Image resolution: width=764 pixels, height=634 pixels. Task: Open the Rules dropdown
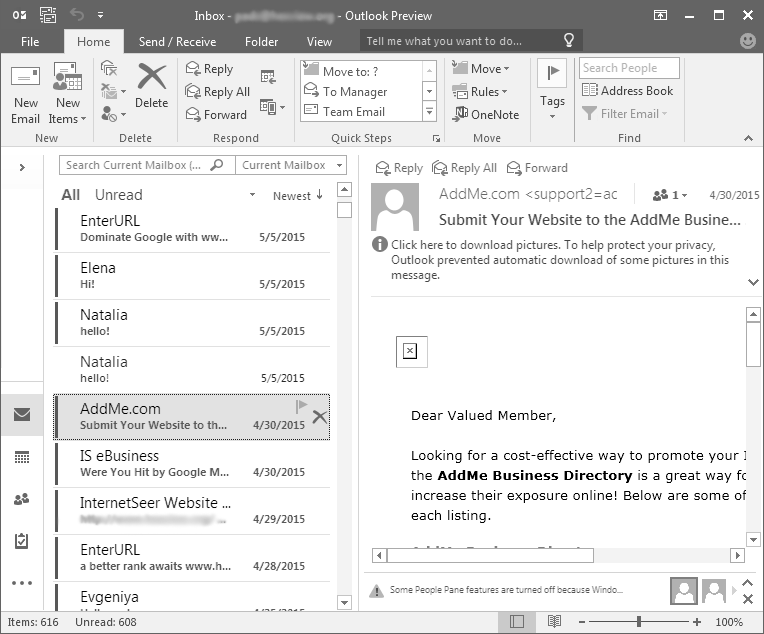click(x=479, y=92)
